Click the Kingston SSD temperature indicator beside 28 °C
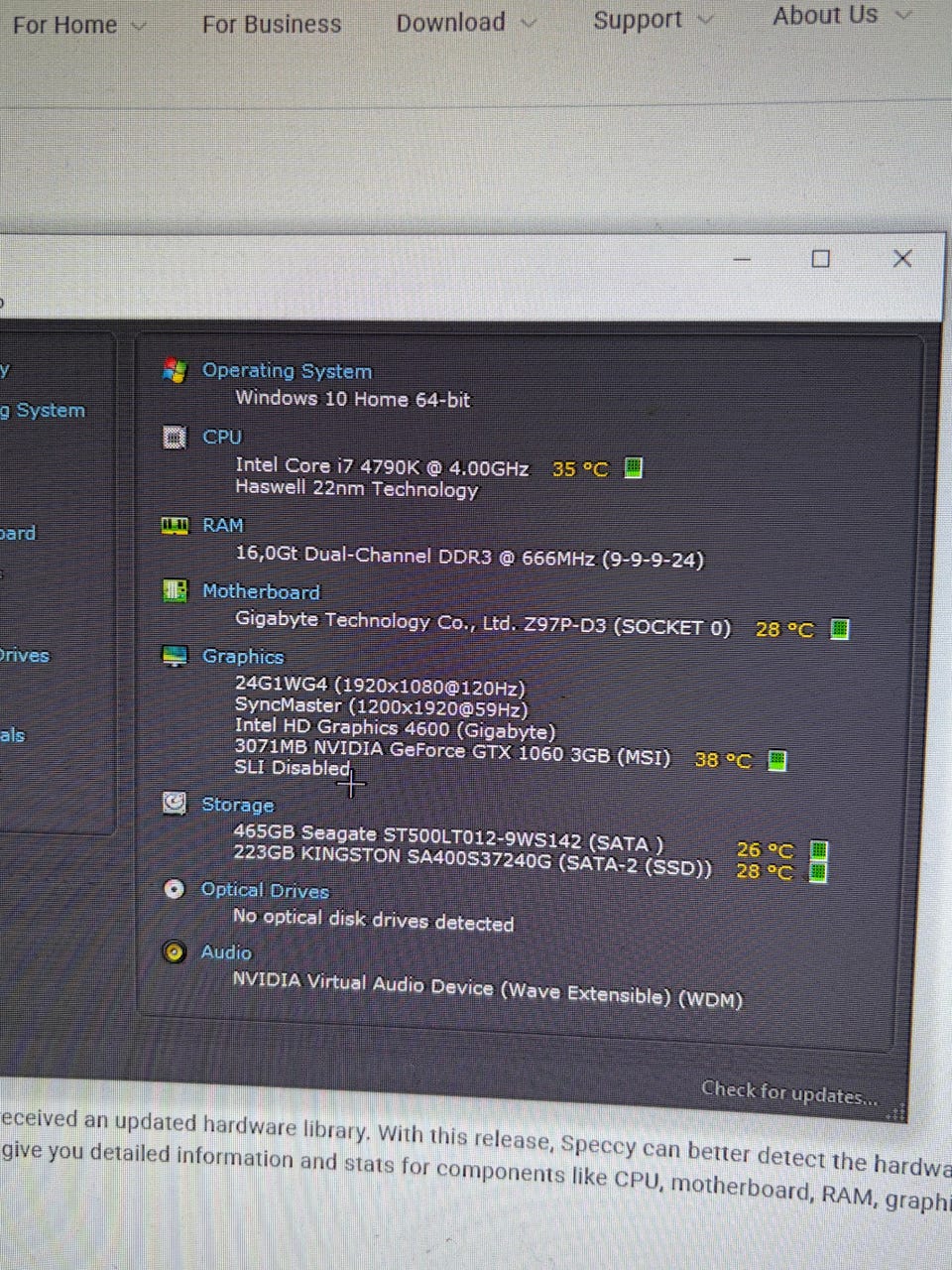The width and height of the screenshot is (952, 1270). pyautogui.click(x=818, y=872)
